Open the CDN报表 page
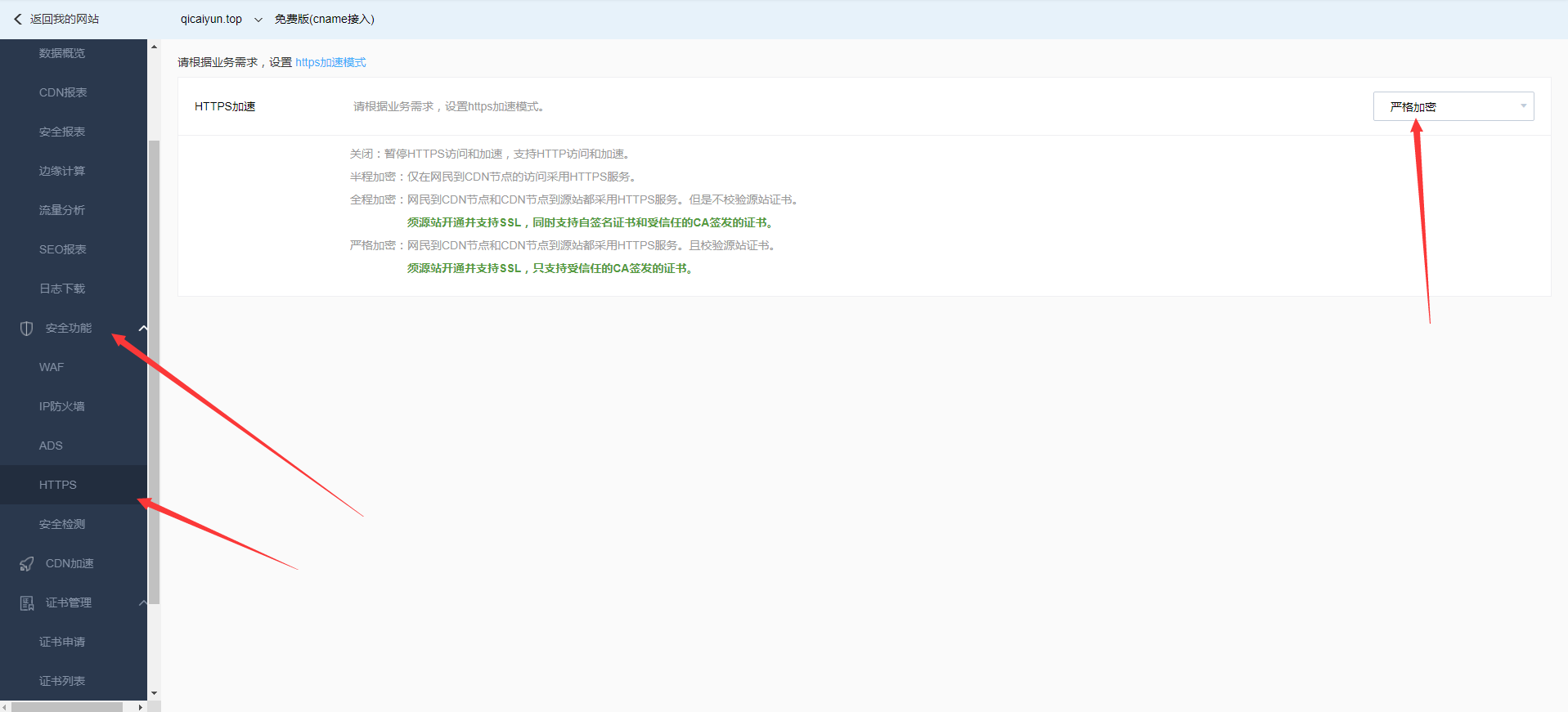This screenshot has width=1568, height=712. 63,92
